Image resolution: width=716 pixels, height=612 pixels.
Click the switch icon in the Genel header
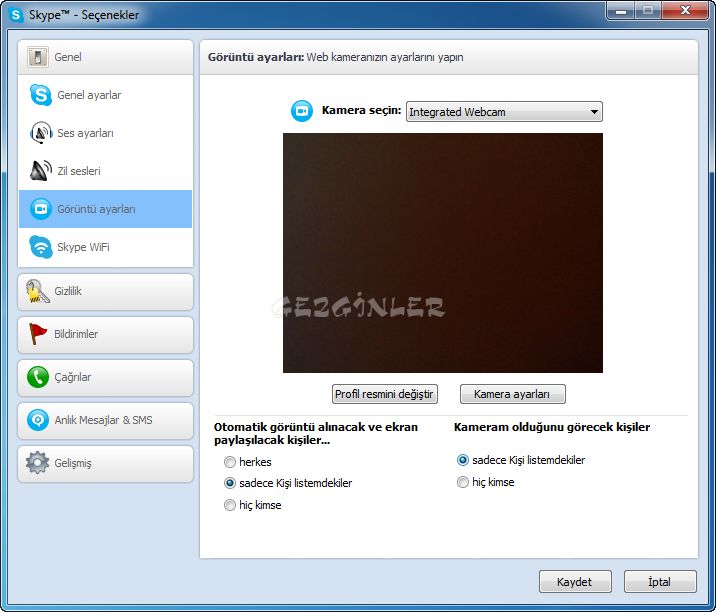[37, 57]
